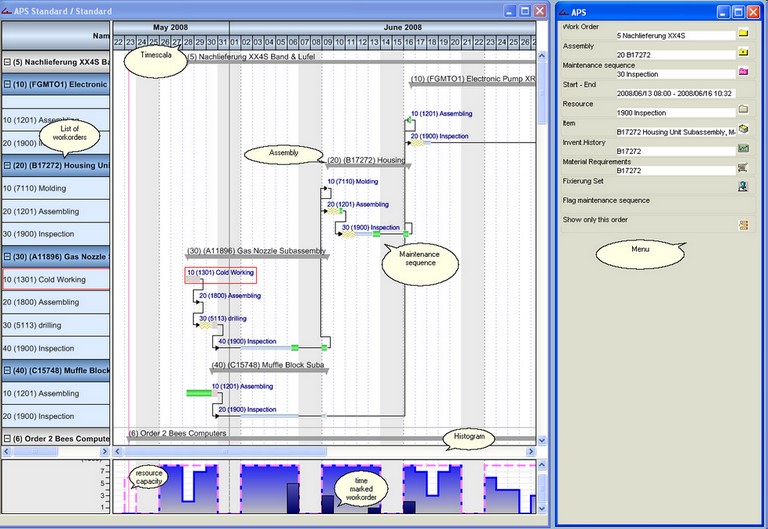Click Flag maintenance sequence option
The height and width of the screenshot is (529, 768).
pyautogui.click(x=606, y=200)
